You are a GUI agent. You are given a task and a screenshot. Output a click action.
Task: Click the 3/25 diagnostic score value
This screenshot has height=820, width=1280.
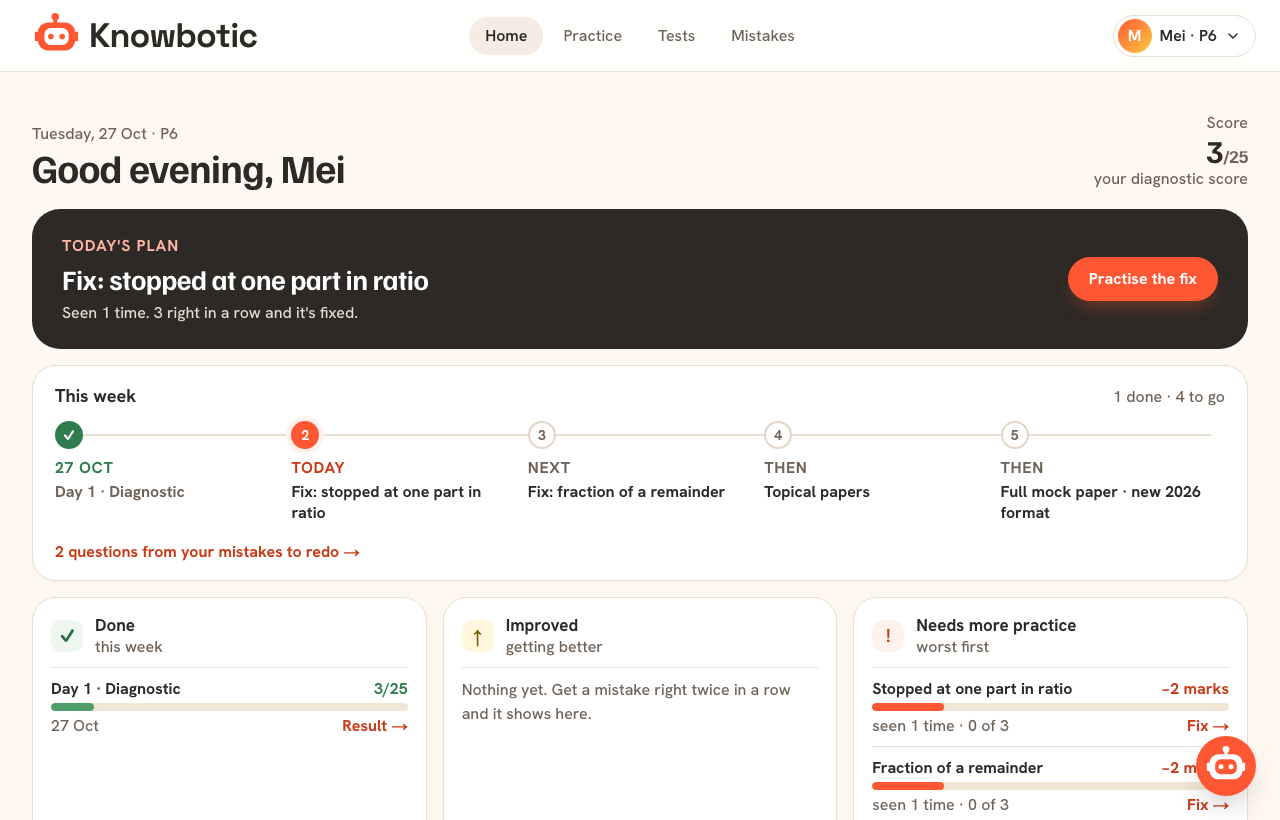pos(1227,154)
